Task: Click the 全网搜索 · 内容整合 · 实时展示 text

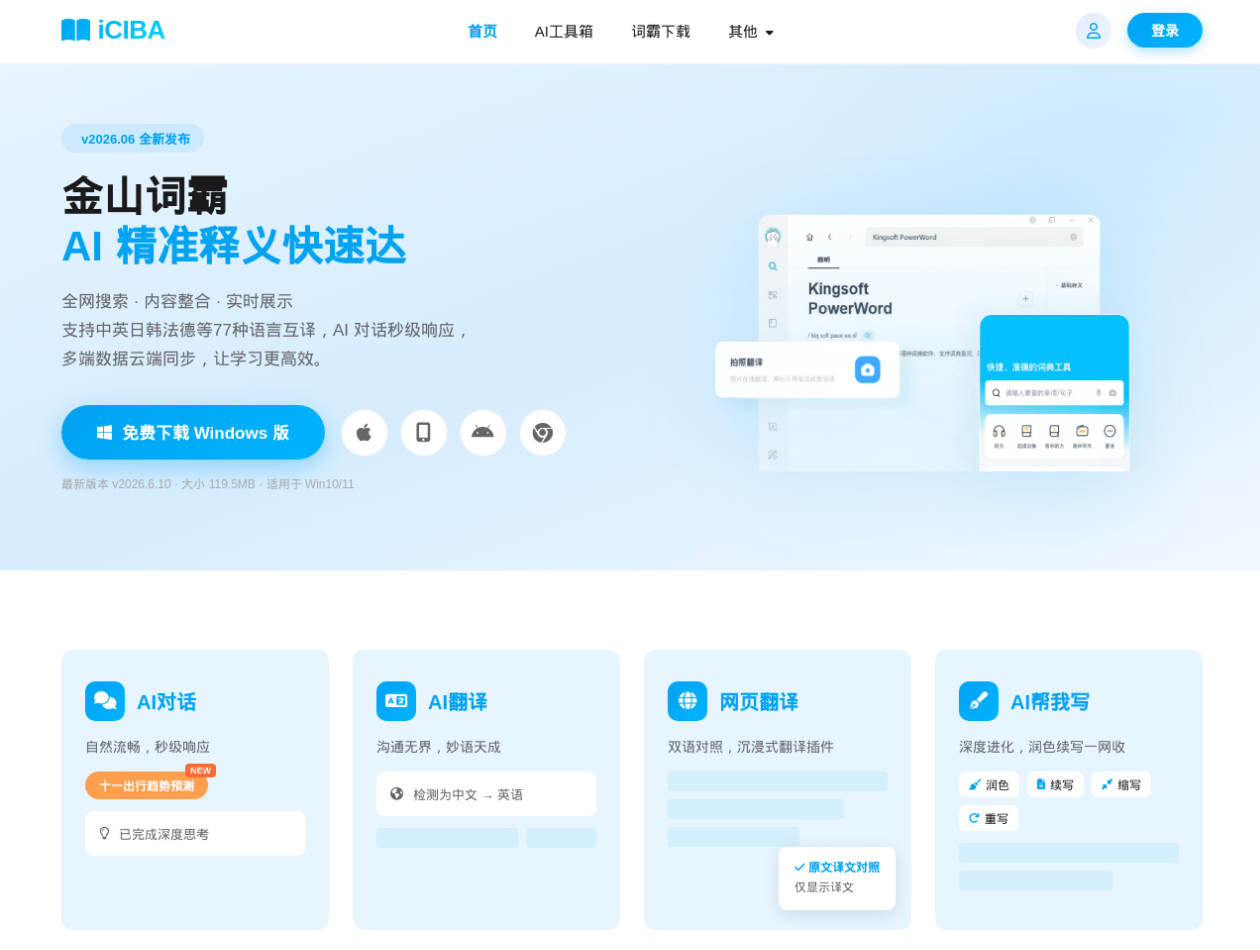Action: [x=177, y=301]
